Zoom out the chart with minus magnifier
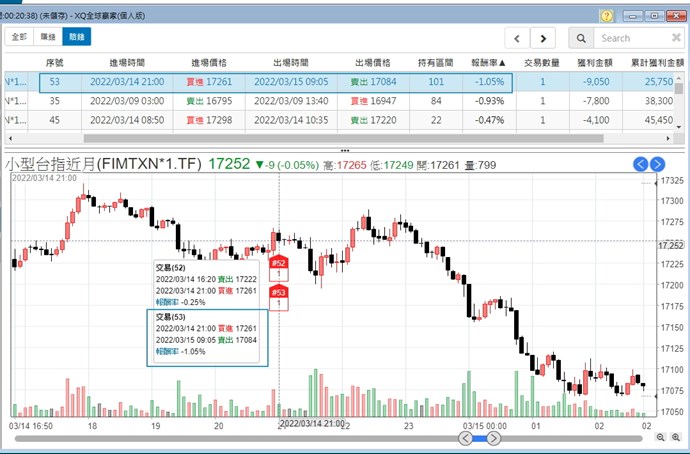This screenshot has width=690, height=454. (x=660, y=437)
